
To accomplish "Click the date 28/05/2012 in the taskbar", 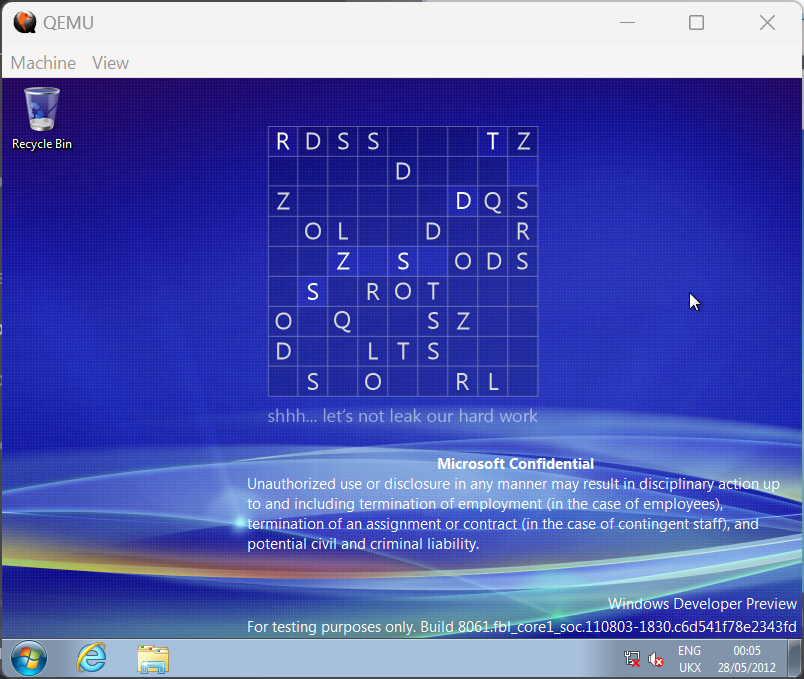I will [x=747, y=668].
